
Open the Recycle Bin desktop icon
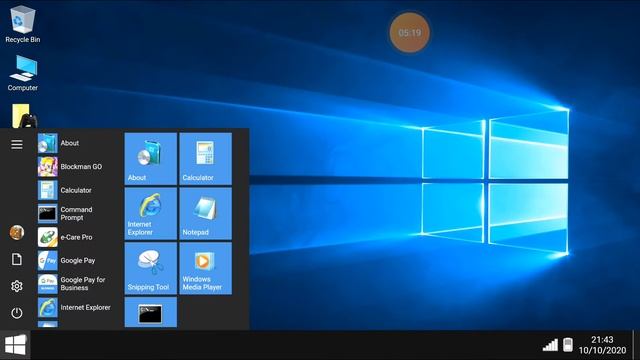coord(22,24)
